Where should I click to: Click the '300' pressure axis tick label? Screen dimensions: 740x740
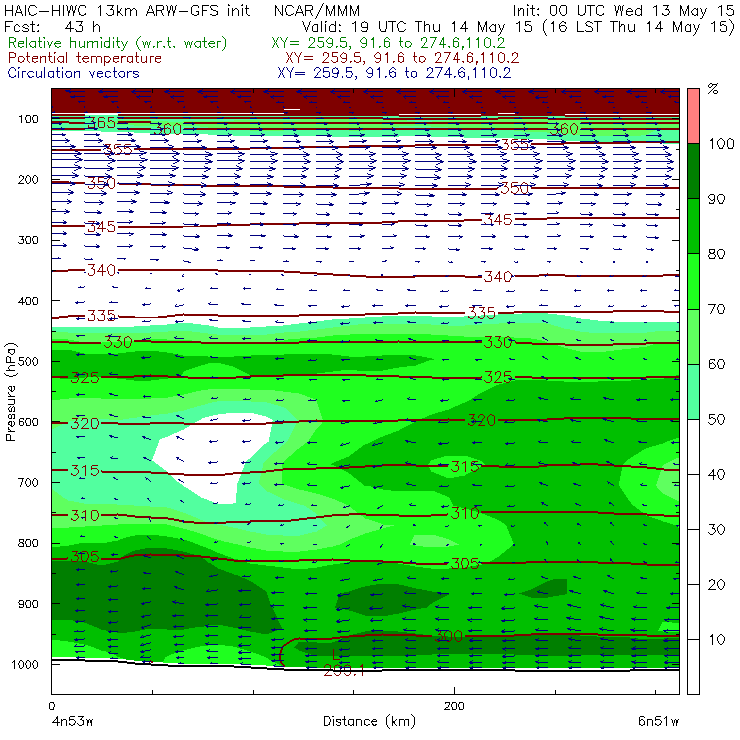(28, 240)
